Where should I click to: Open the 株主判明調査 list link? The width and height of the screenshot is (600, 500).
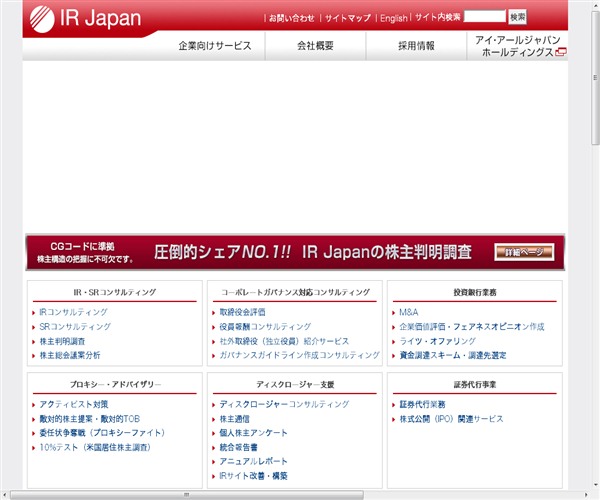pyautogui.click(x=62, y=341)
